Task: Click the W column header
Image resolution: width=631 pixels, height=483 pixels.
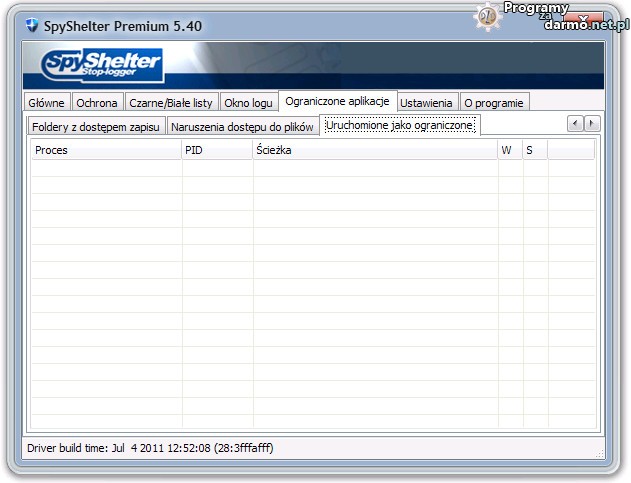Action: pyautogui.click(x=510, y=150)
